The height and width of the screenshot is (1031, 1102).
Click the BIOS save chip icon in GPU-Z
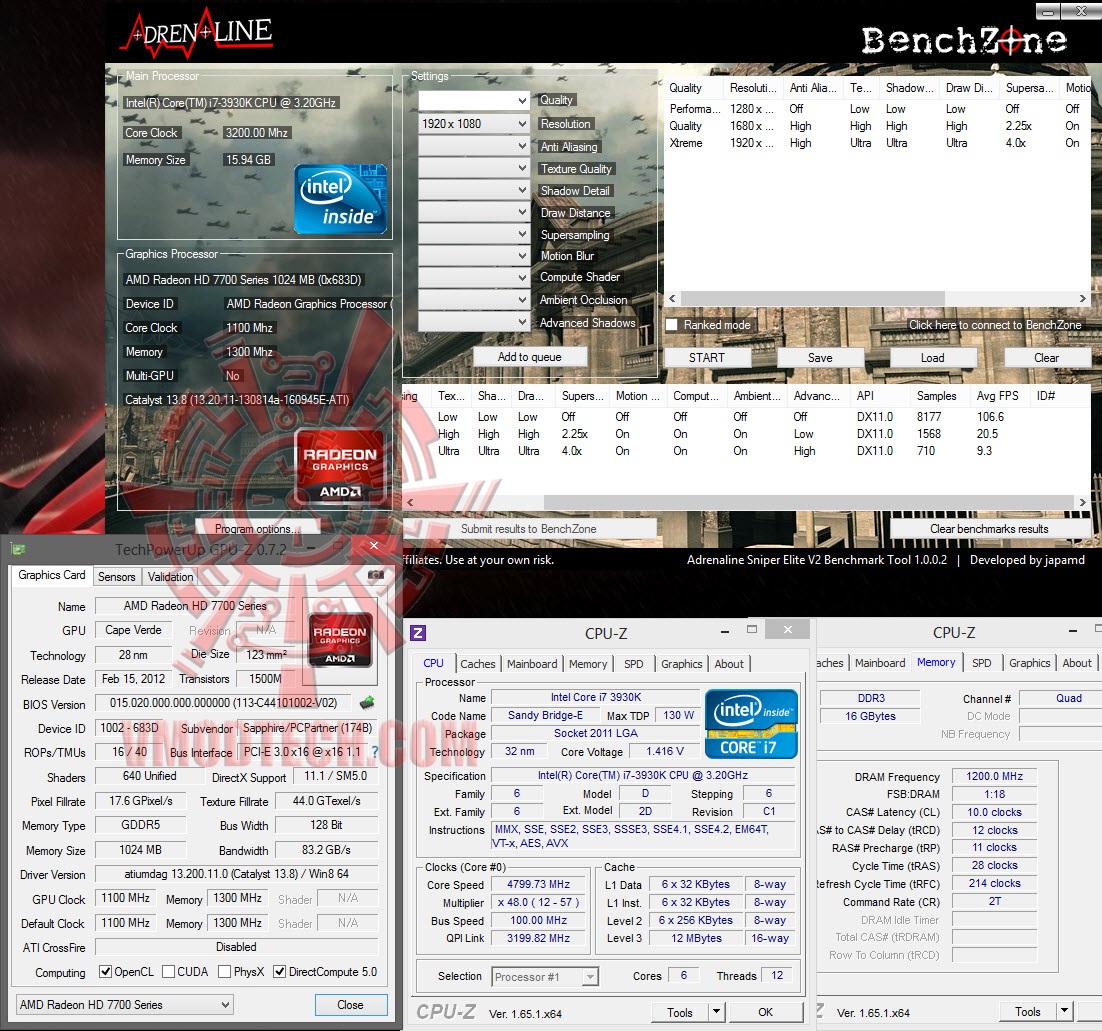[x=366, y=702]
